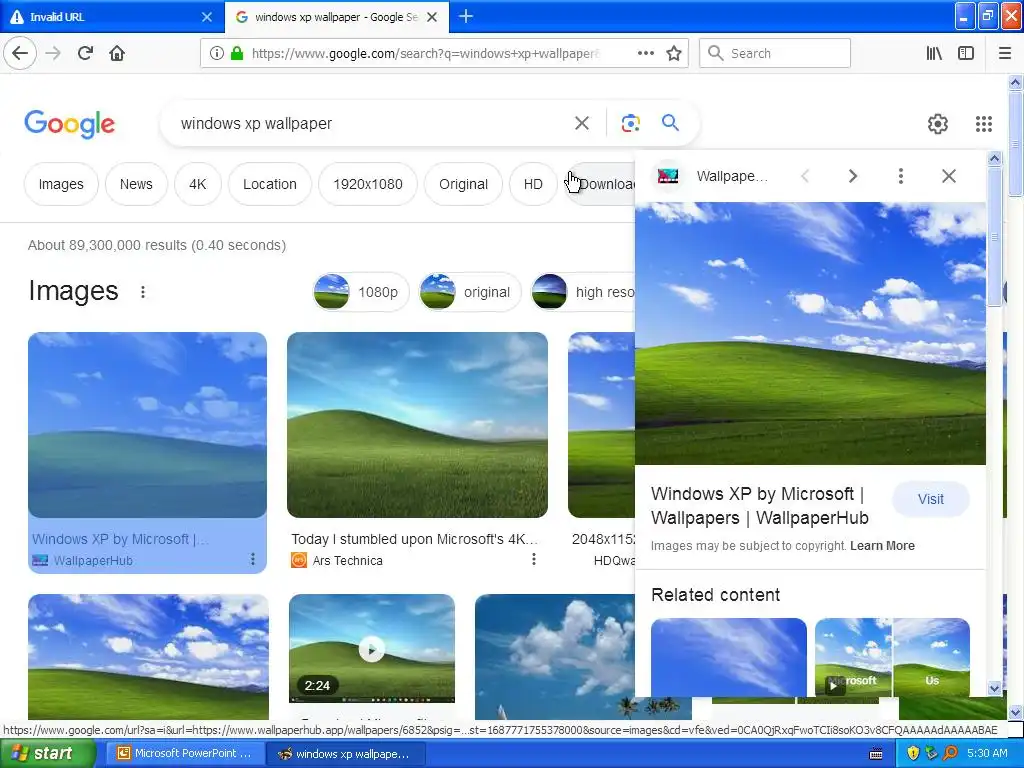Open Google settings gear icon
This screenshot has width=1024, height=768.
click(938, 123)
